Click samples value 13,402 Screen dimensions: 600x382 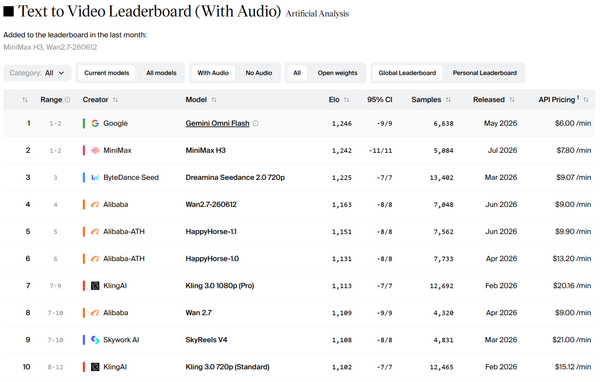[442, 178]
